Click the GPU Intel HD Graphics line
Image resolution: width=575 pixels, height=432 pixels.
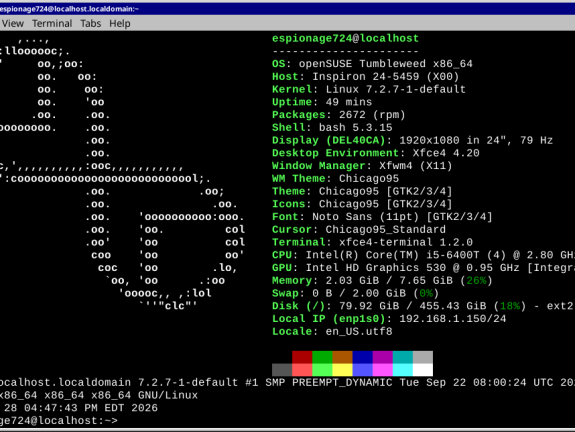click(x=424, y=268)
